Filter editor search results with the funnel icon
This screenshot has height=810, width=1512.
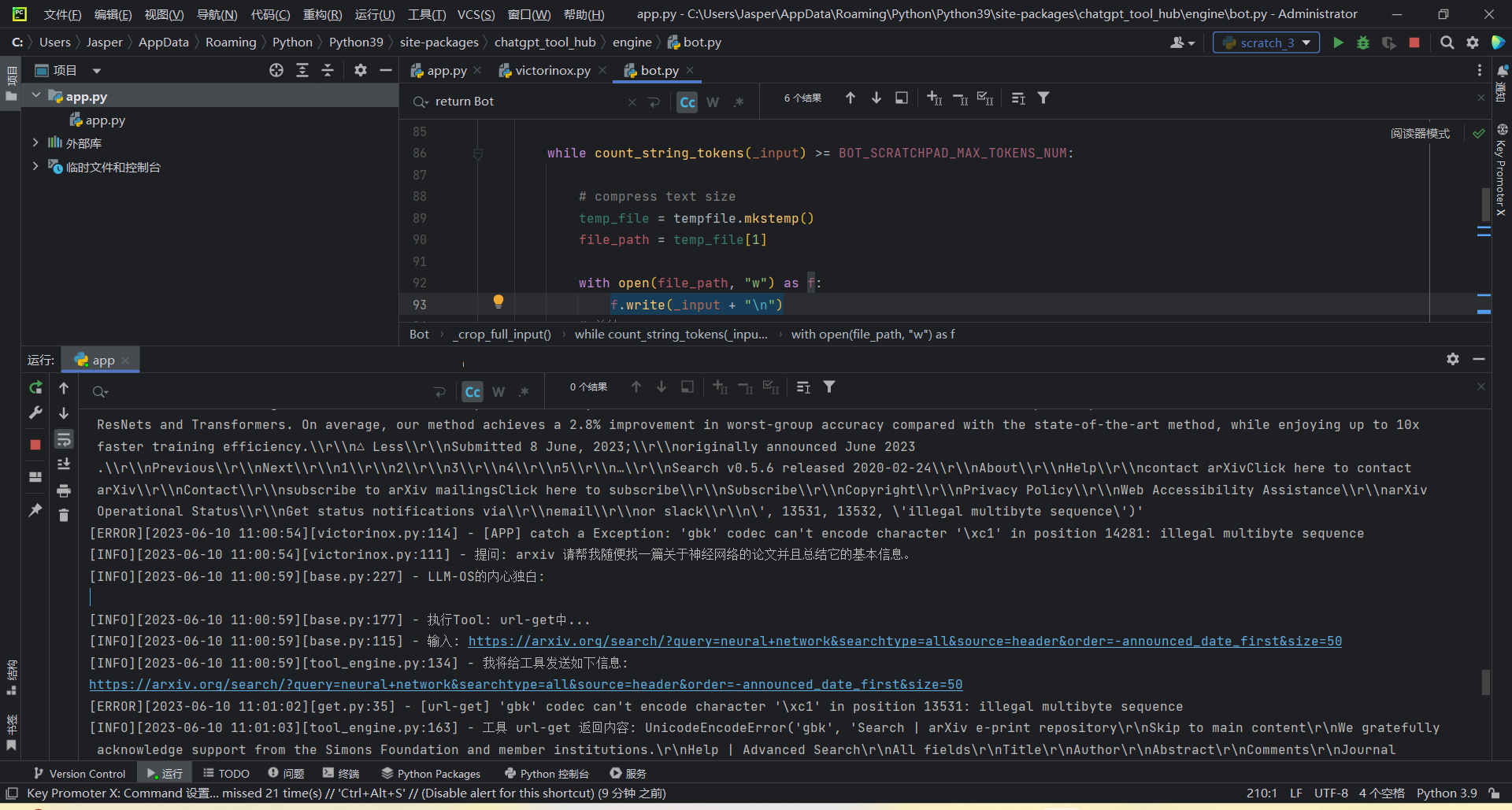[x=1043, y=98]
